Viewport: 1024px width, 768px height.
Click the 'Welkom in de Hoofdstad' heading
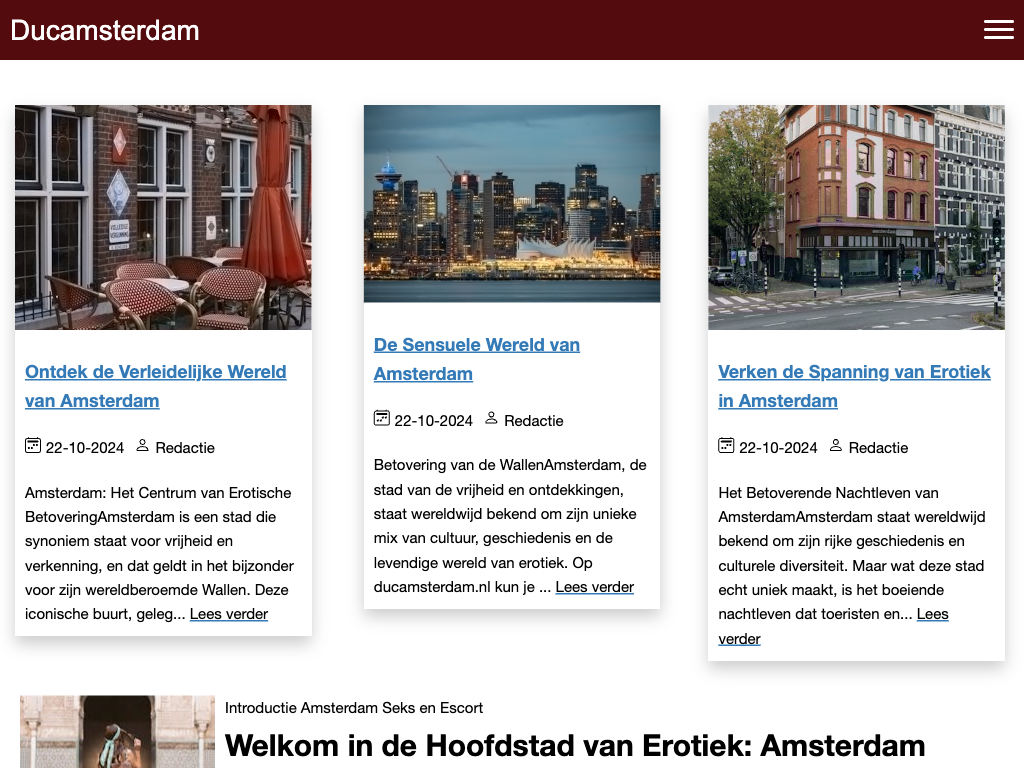click(x=575, y=745)
